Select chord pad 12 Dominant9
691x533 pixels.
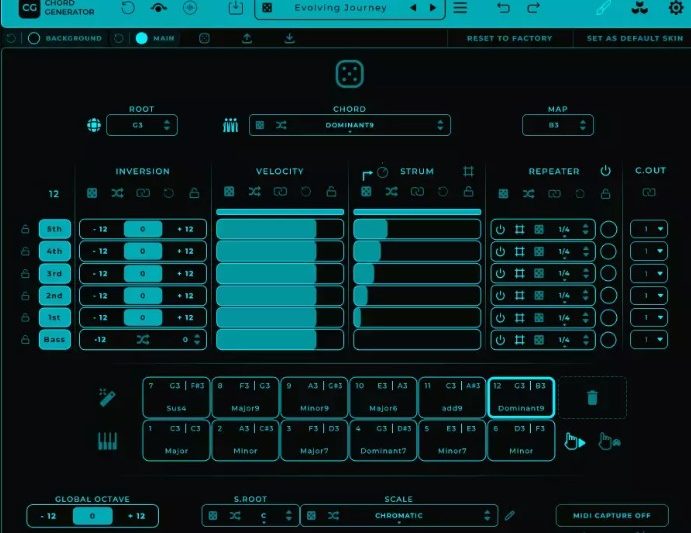point(521,397)
